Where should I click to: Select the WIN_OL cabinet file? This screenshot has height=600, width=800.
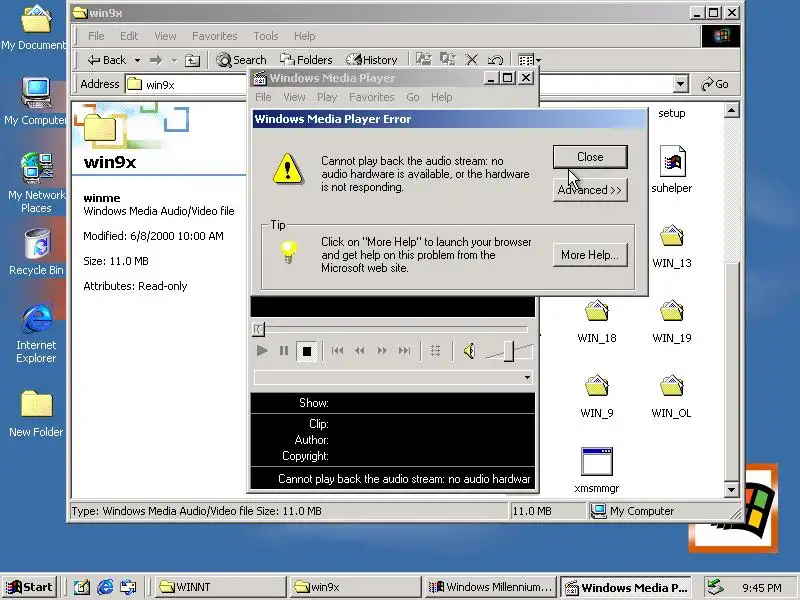point(671,396)
